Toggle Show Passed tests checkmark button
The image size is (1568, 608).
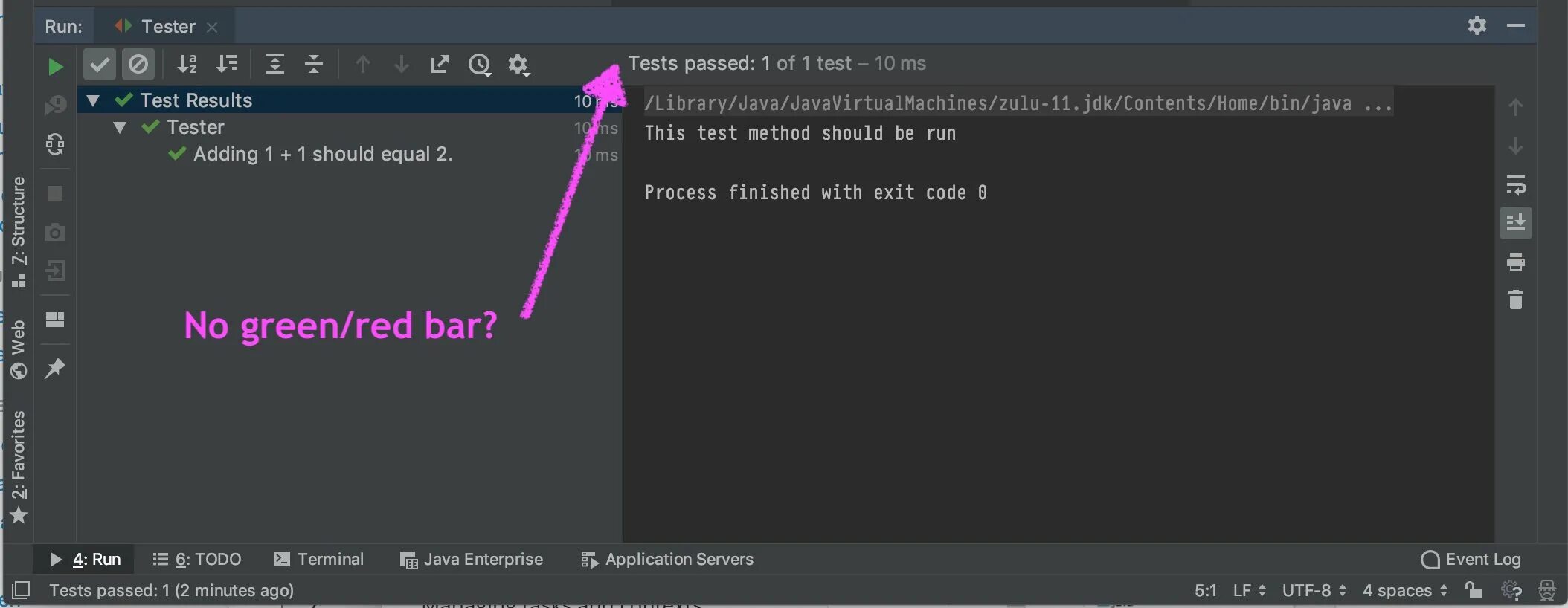(x=99, y=65)
